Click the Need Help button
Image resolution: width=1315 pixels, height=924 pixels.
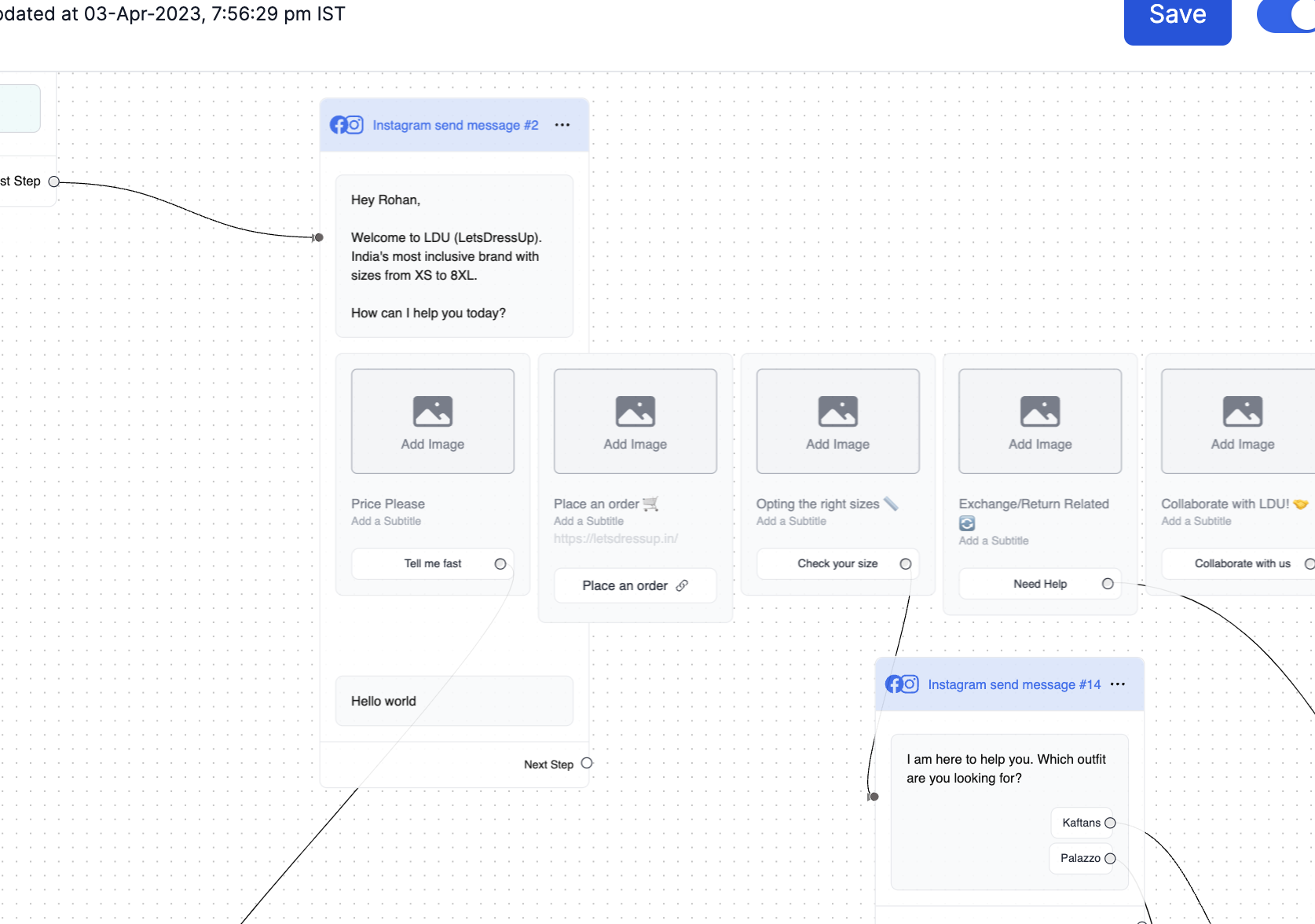(1039, 583)
